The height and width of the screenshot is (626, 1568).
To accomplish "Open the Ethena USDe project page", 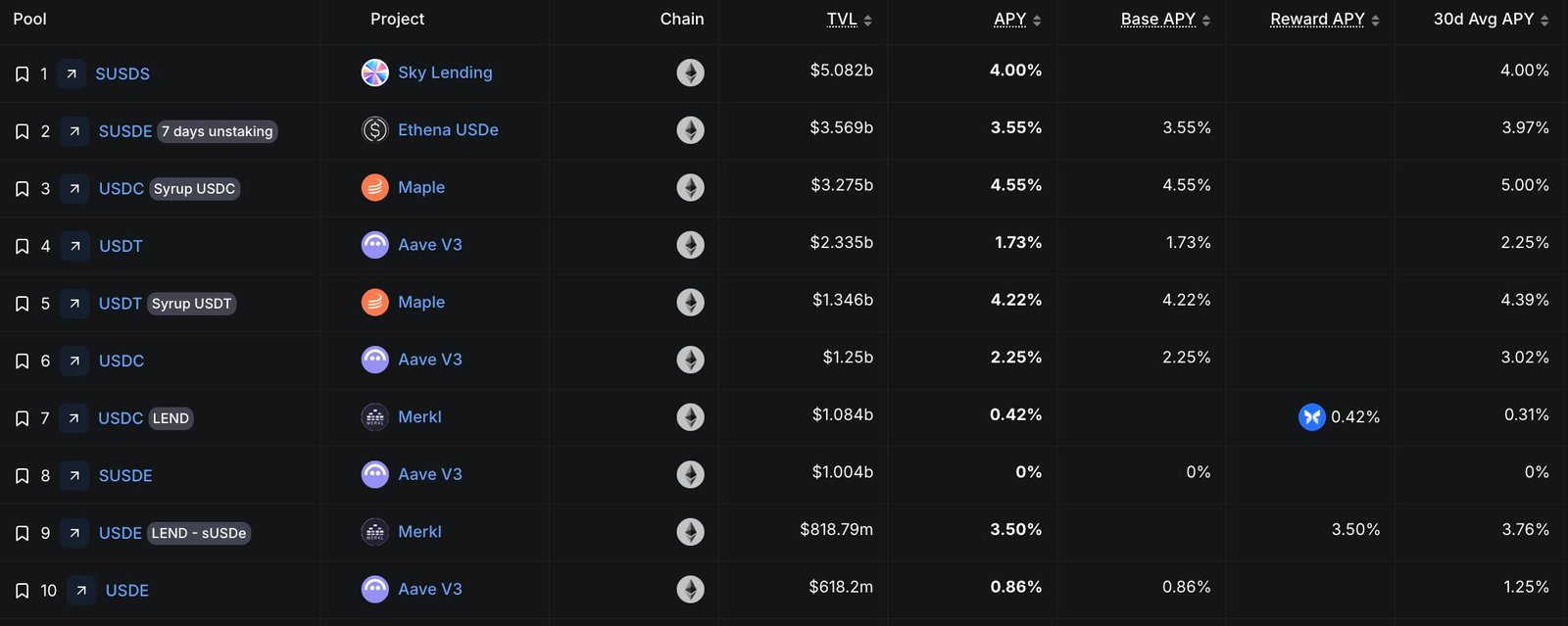I will click(x=448, y=129).
